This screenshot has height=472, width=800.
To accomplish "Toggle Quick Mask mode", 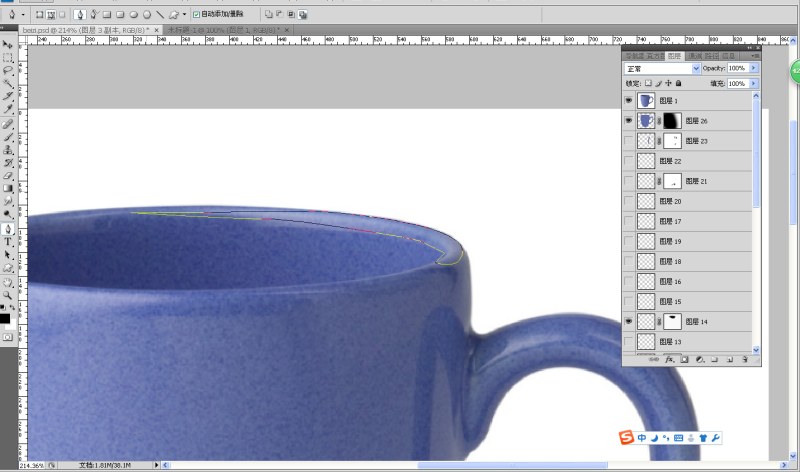I will (8, 337).
